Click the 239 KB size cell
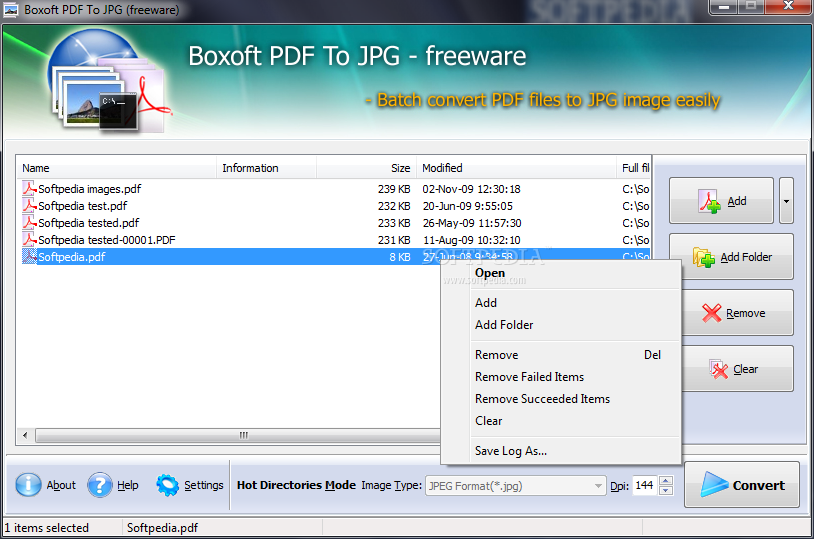This screenshot has height=539, width=814. point(394,189)
